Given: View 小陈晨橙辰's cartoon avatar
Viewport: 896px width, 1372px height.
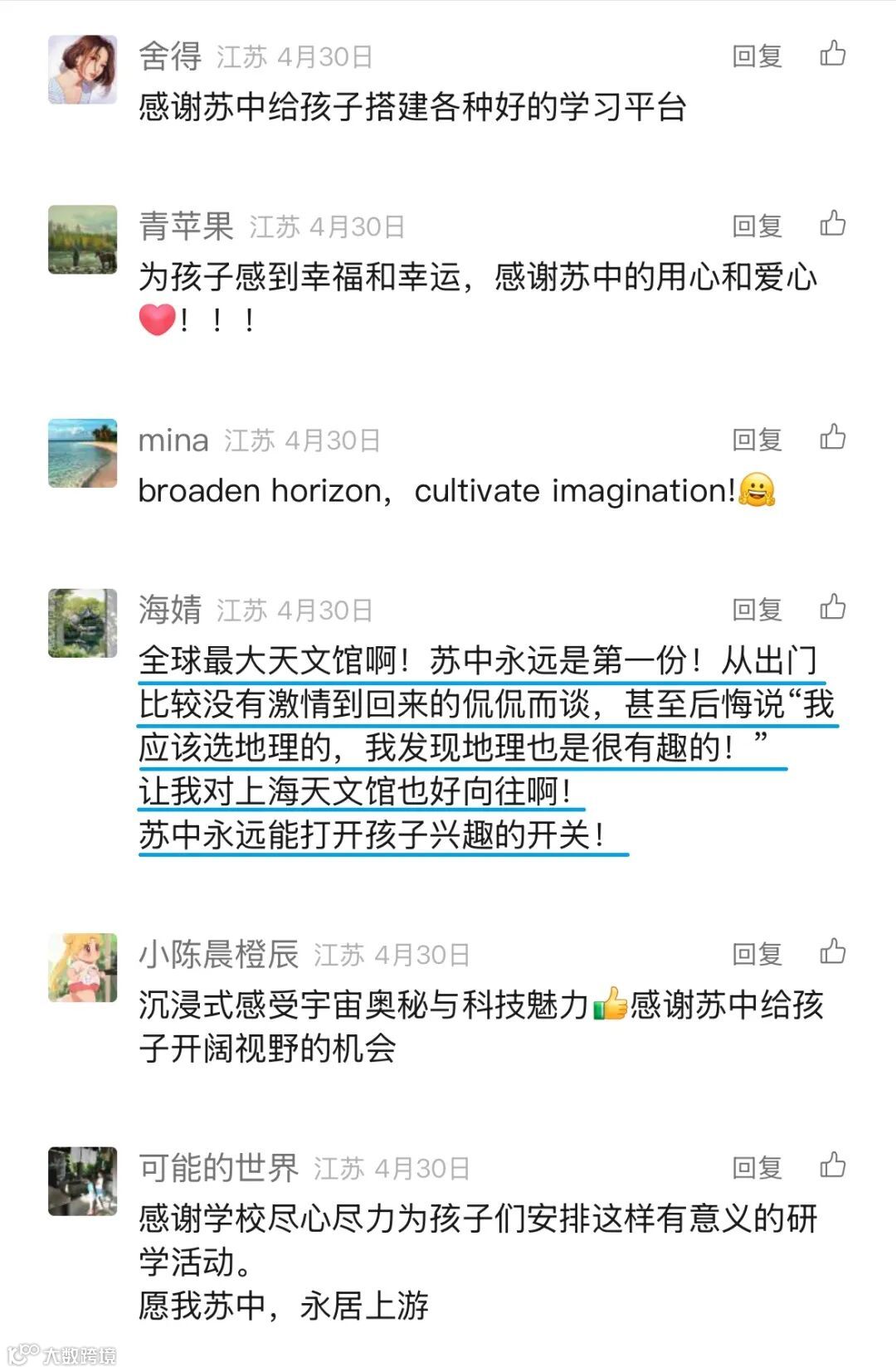Looking at the screenshot, I should point(82,968).
